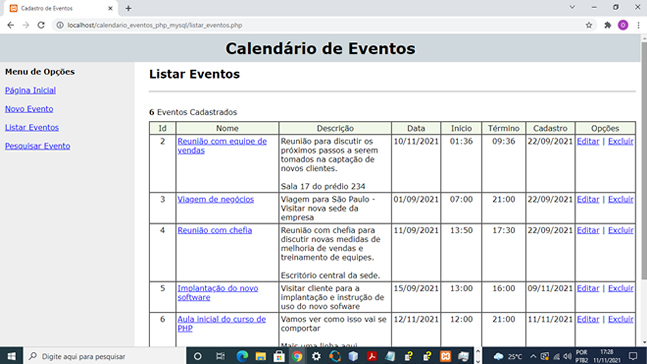Select the Cadastro de Eventos tab
The height and width of the screenshot is (364, 647).
(61, 8)
